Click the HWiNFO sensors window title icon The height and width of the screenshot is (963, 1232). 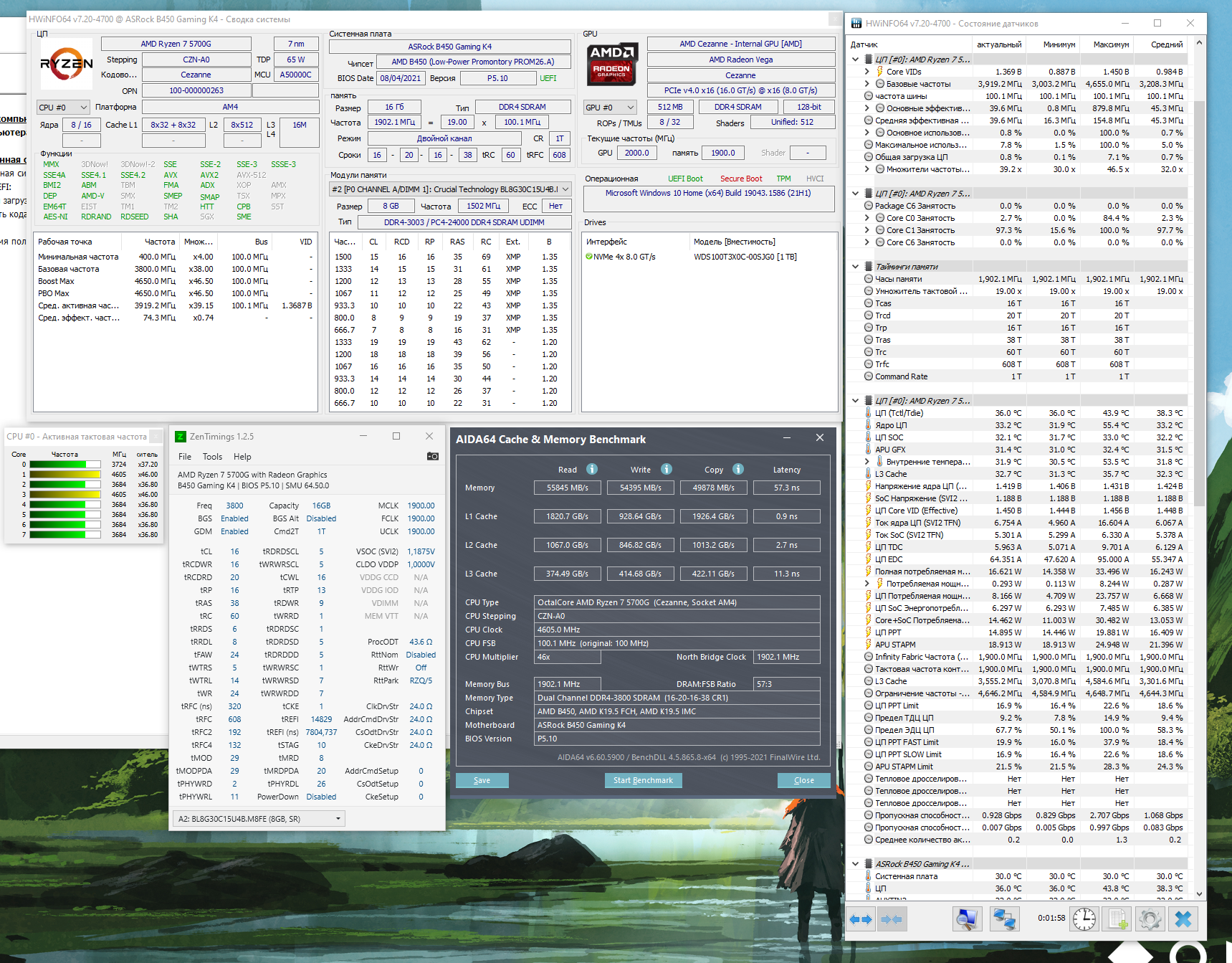856,23
